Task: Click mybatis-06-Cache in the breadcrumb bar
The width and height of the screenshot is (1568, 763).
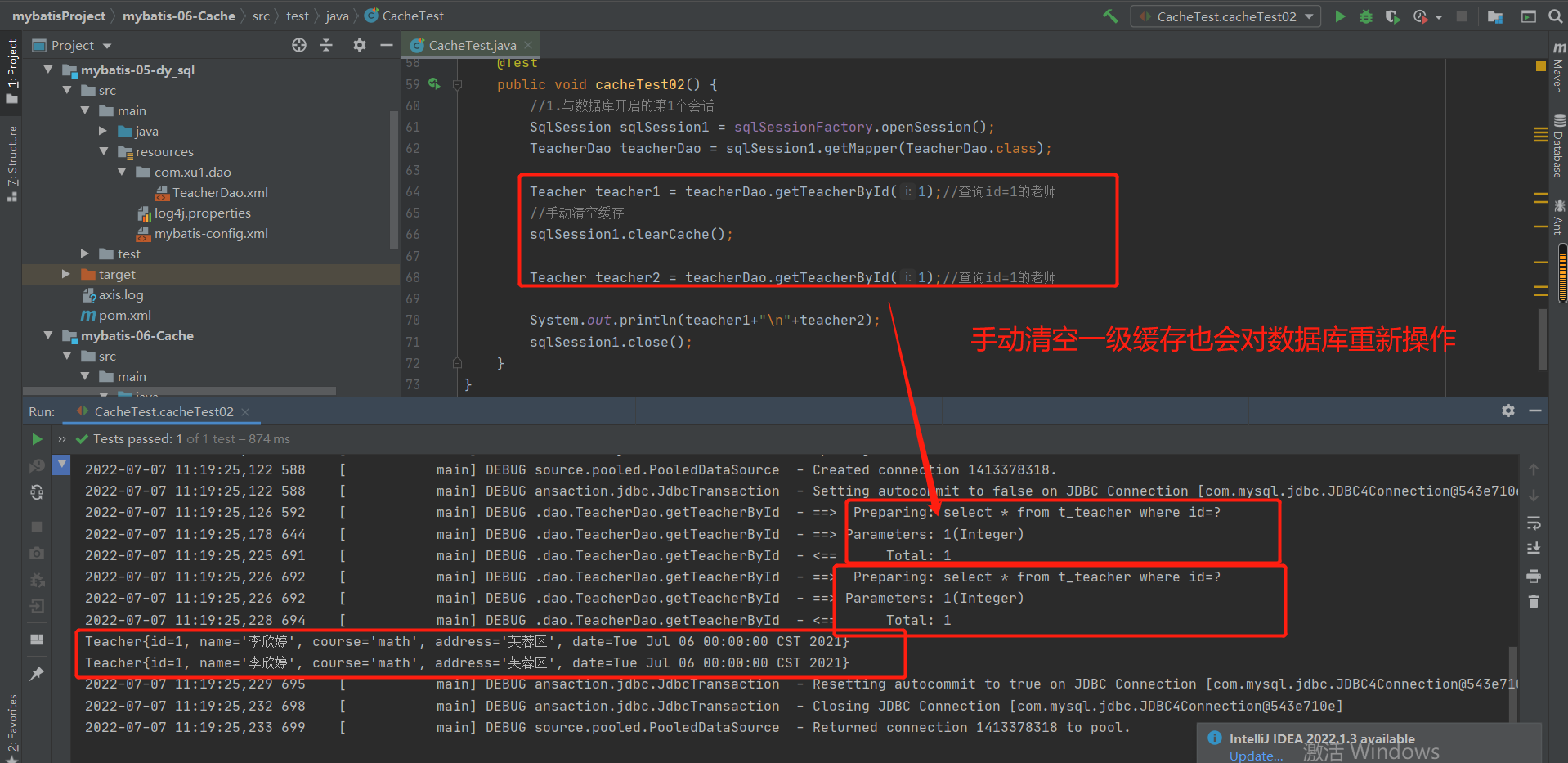Action: coord(179,16)
